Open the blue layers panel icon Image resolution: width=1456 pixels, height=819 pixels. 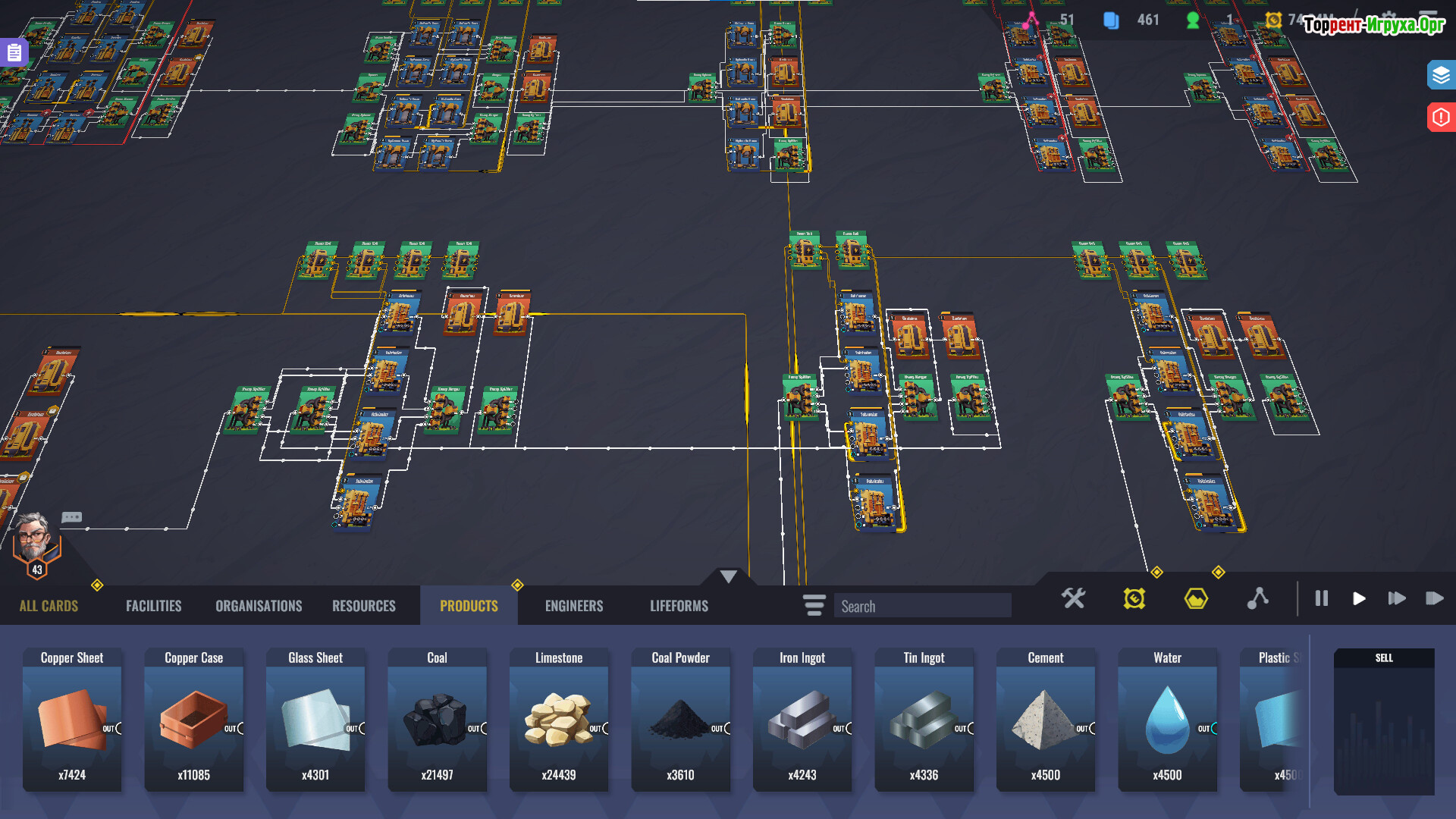(x=1441, y=75)
